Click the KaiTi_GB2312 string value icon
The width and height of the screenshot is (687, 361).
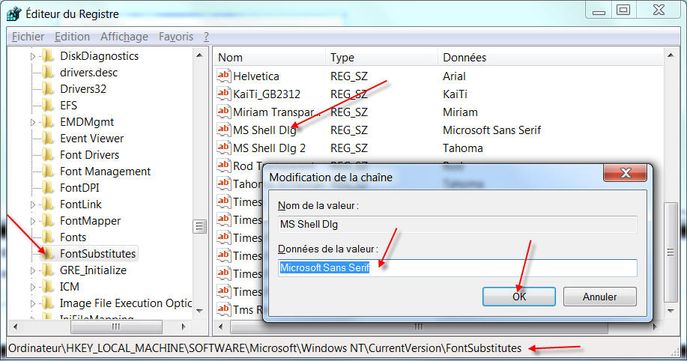223,94
